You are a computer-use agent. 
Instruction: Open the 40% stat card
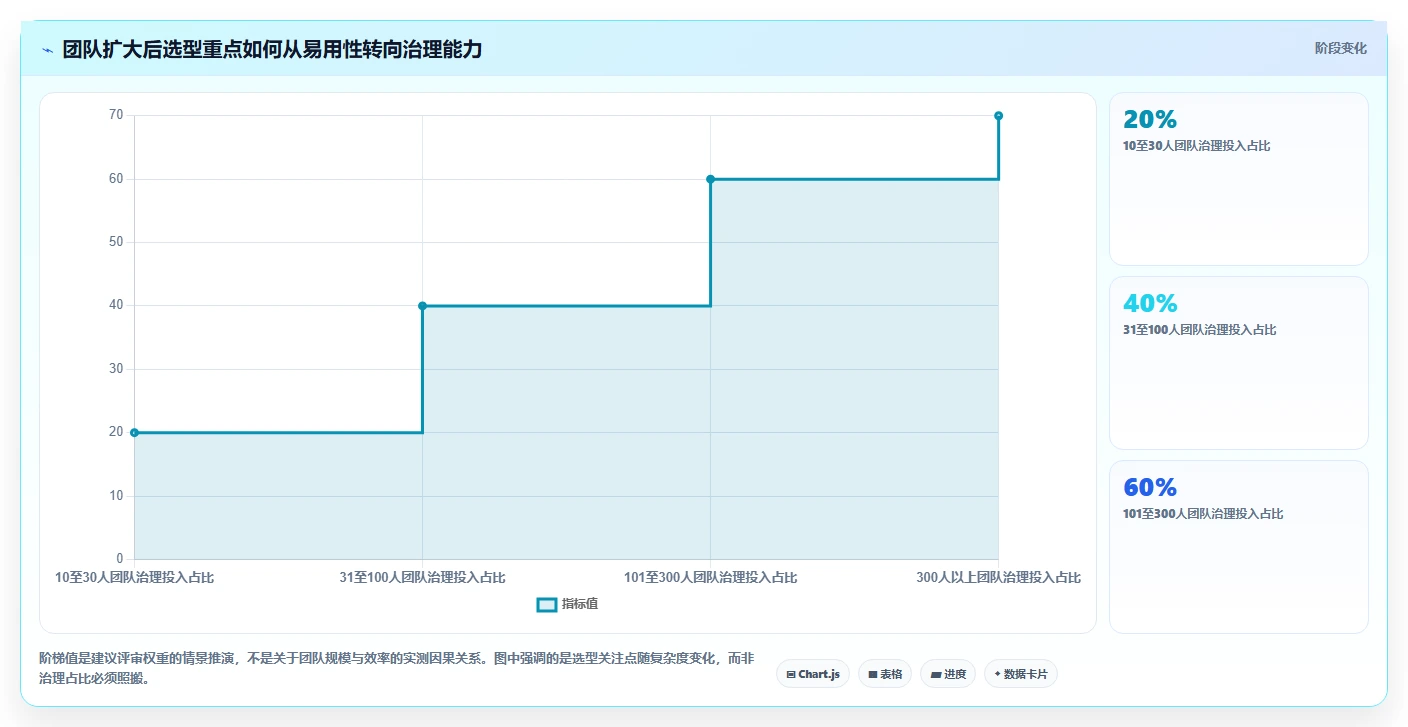pyautogui.click(x=1238, y=363)
